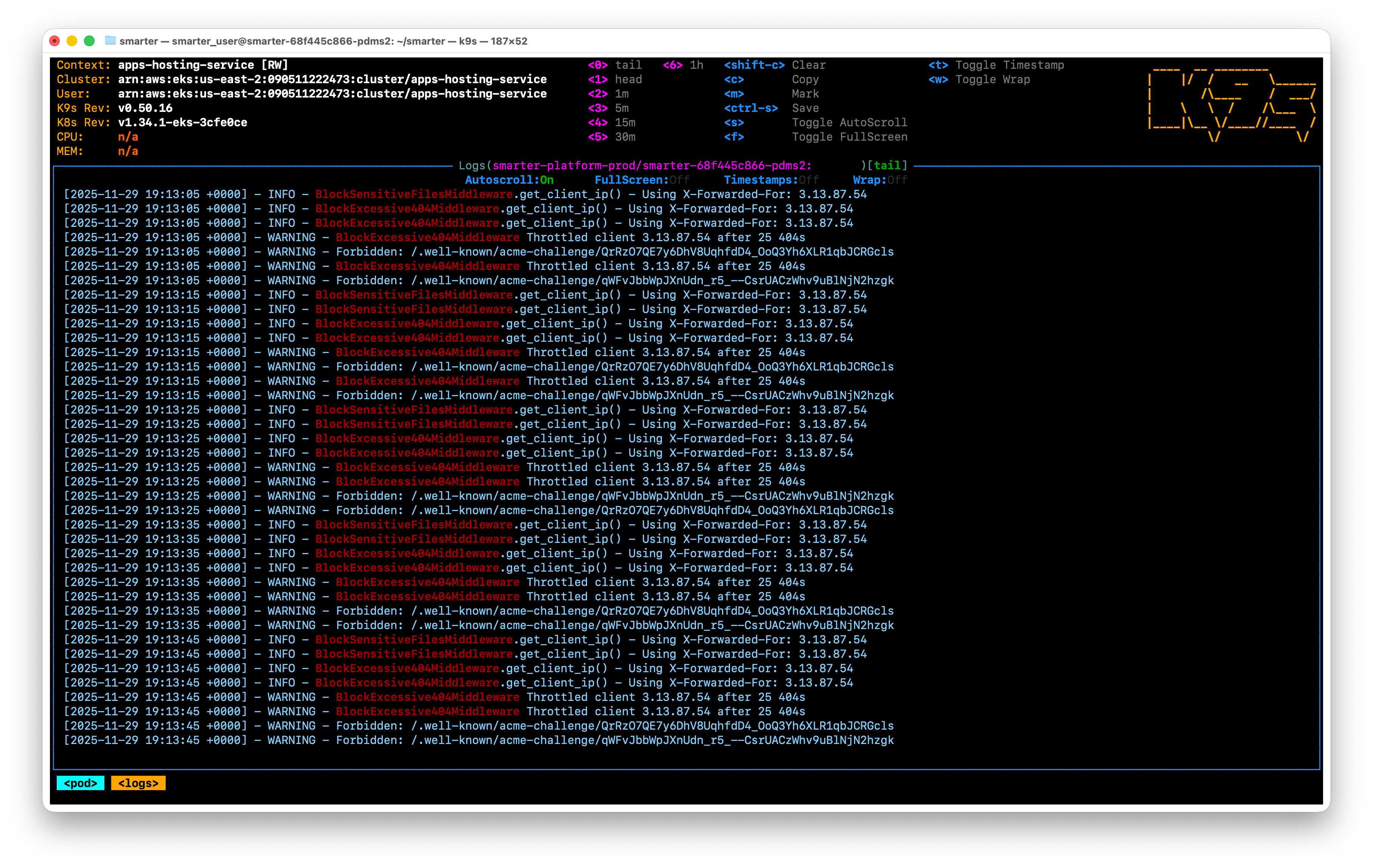The width and height of the screenshot is (1373, 868).
Task: Click the K9s ASCII logo
Action: (x=1232, y=104)
